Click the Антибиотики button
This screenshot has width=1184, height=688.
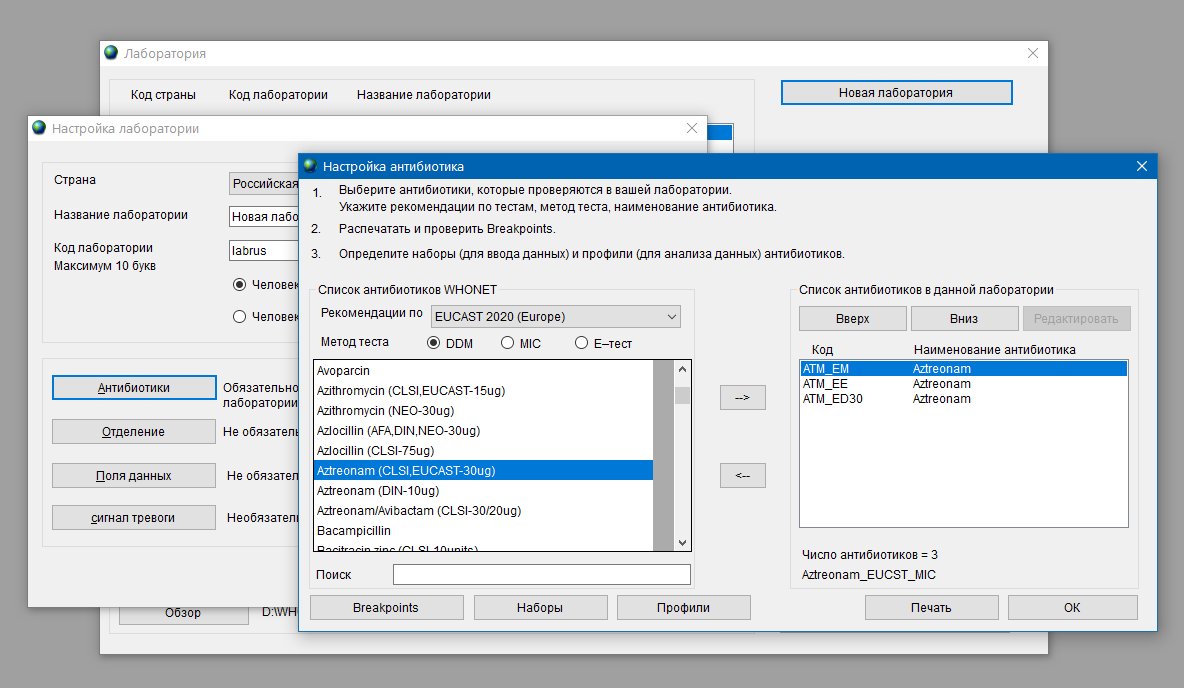tap(134, 387)
